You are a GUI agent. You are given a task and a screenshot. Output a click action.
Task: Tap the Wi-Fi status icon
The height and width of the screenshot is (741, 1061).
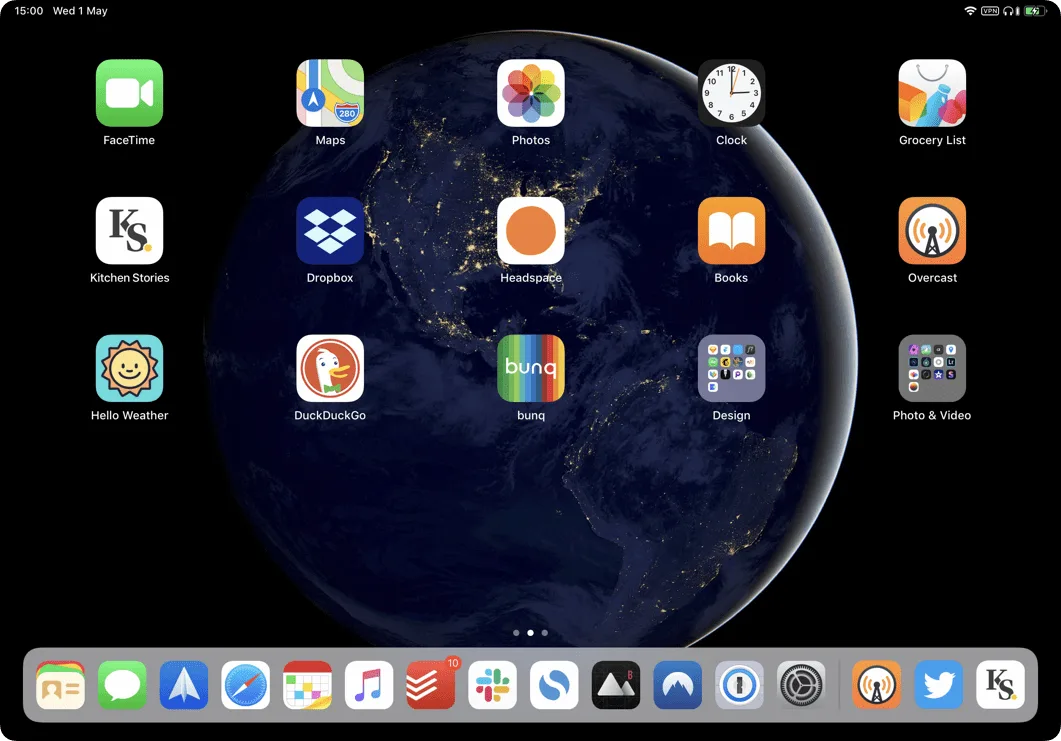coord(970,11)
